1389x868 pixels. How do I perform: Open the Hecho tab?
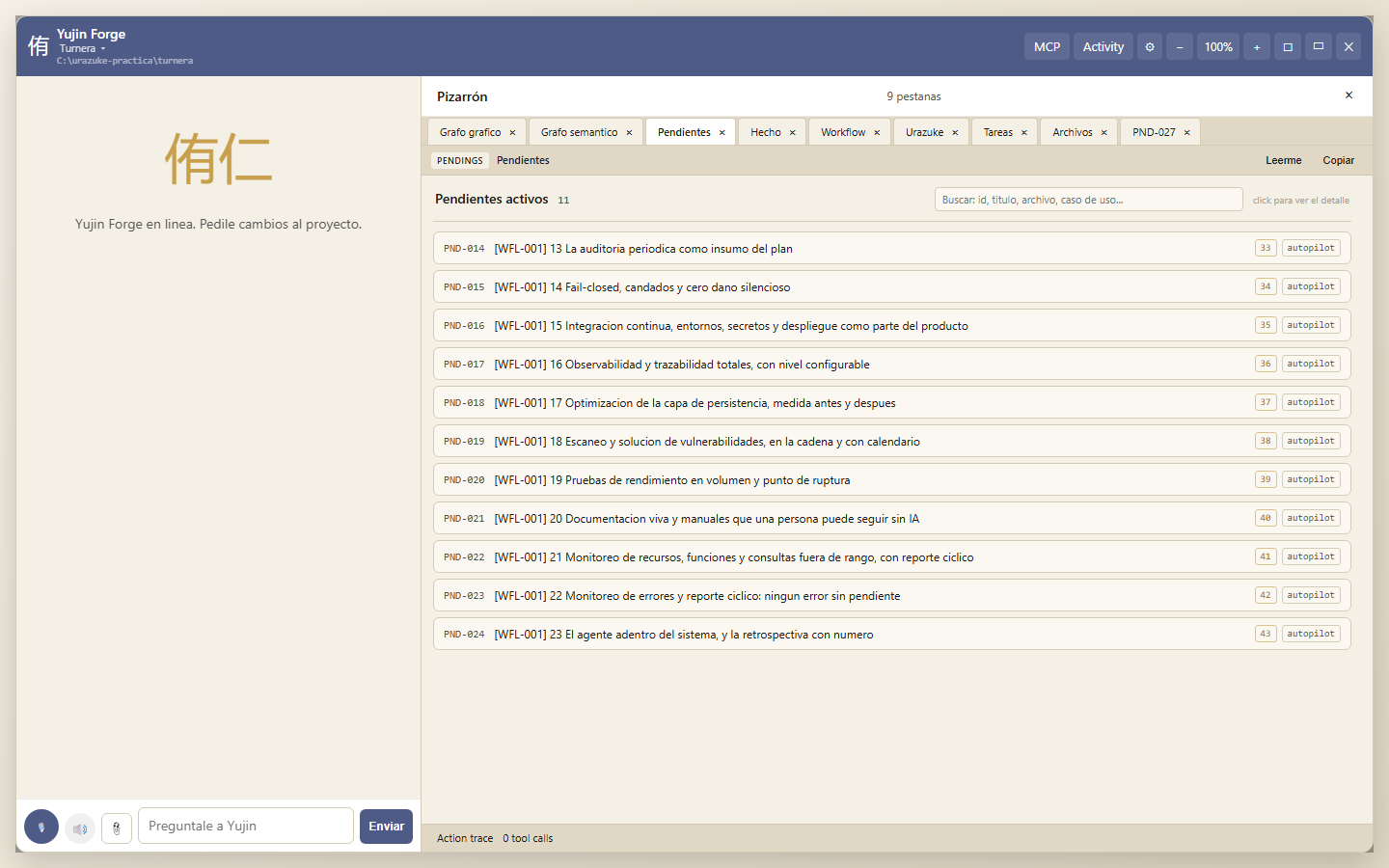click(x=766, y=132)
